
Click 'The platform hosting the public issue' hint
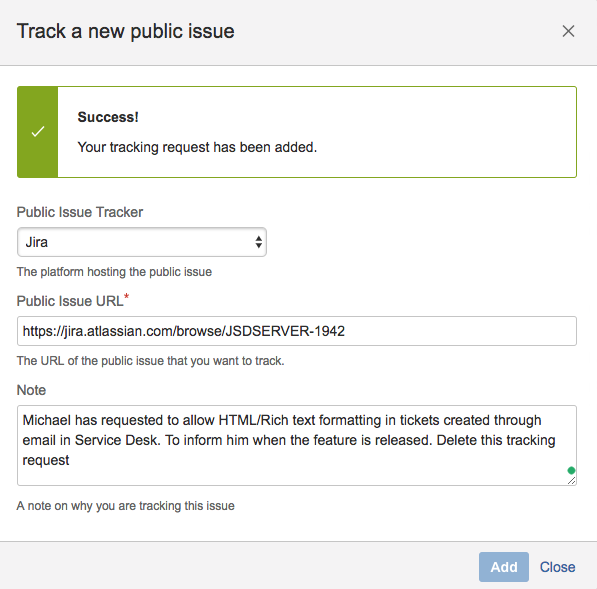[114, 272]
